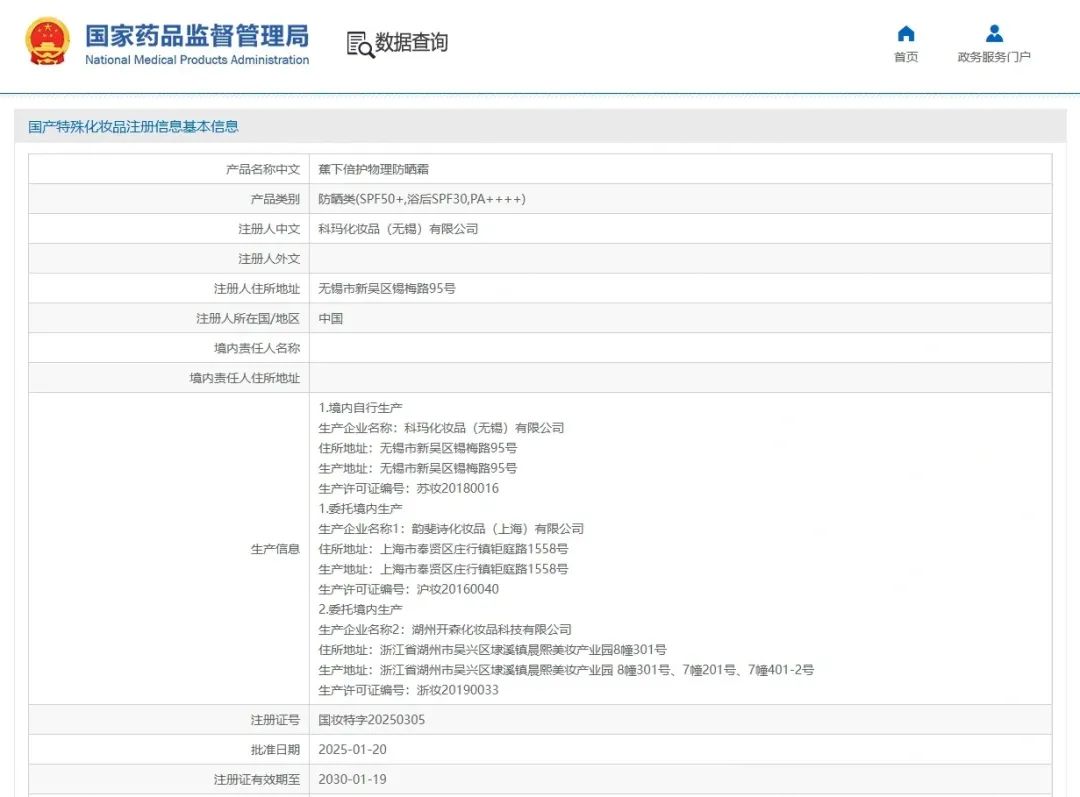Select the 注册人住所地址 label cell

click(x=169, y=289)
